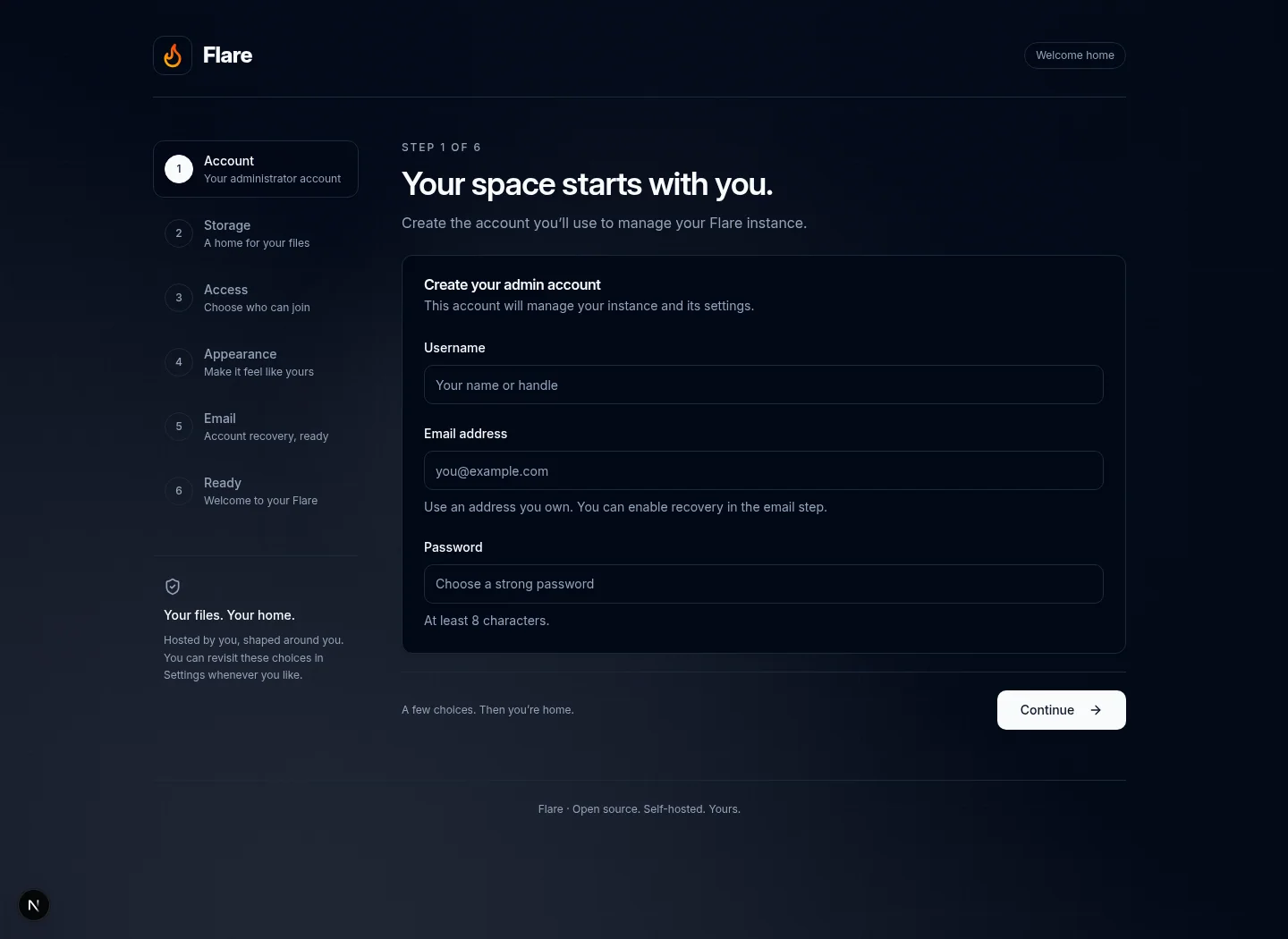Click the 'Password' field label

pyautogui.click(x=453, y=547)
